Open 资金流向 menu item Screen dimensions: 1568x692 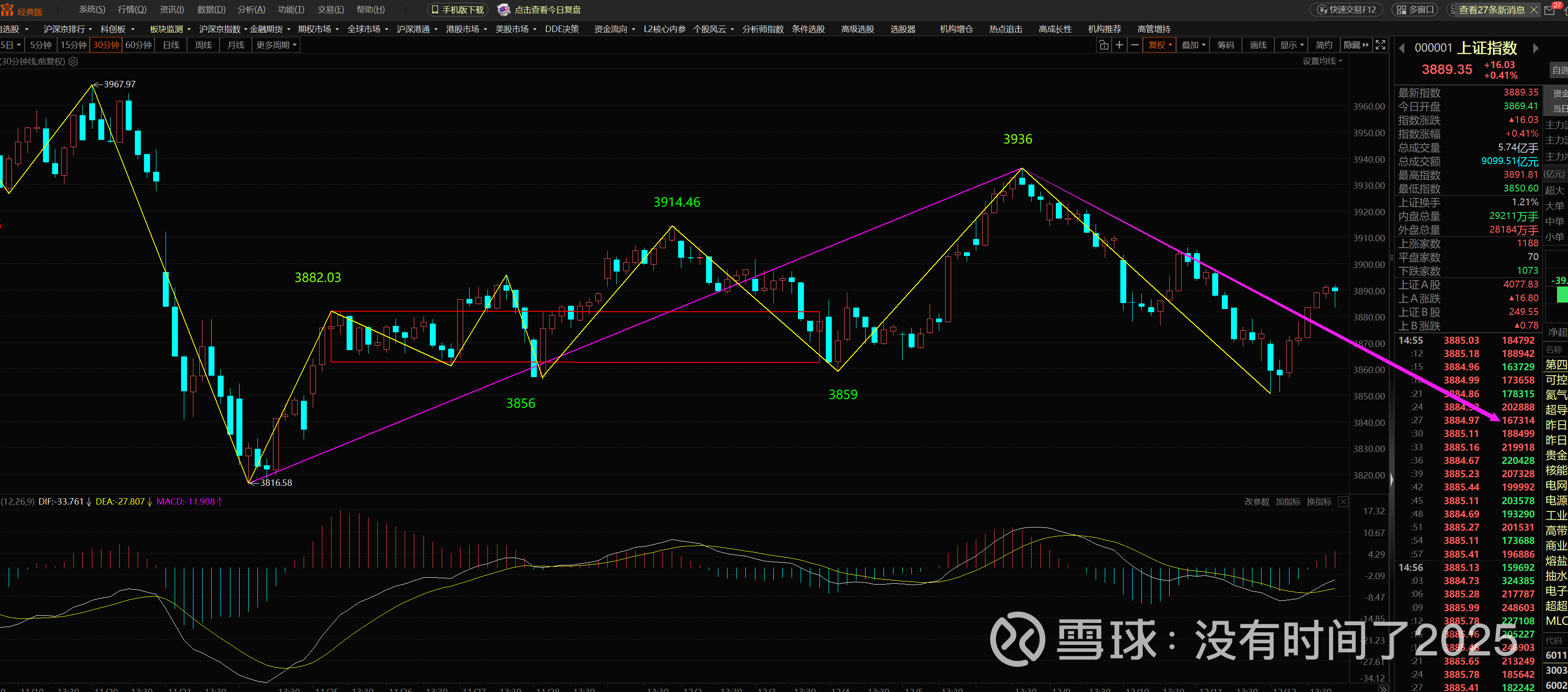pyautogui.click(x=614, y=29)
